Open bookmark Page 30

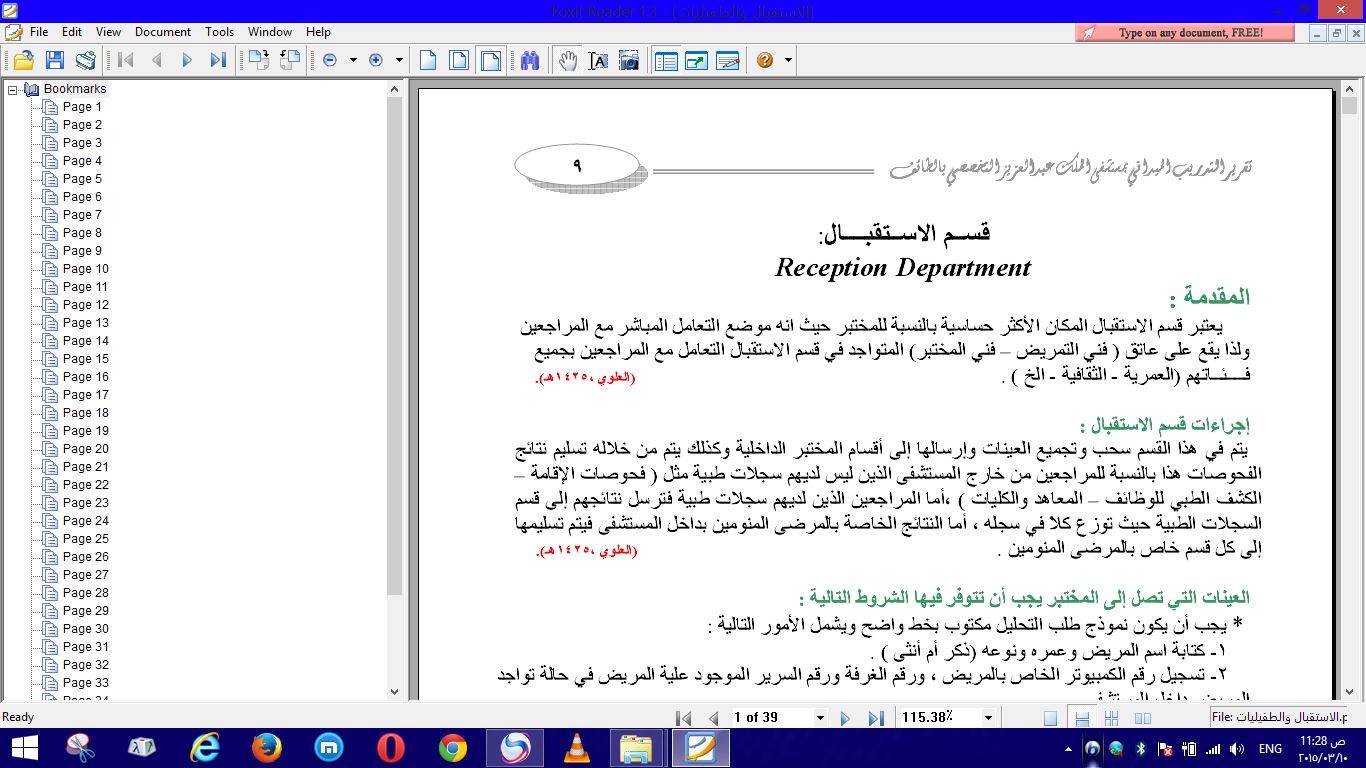(85, 629)
